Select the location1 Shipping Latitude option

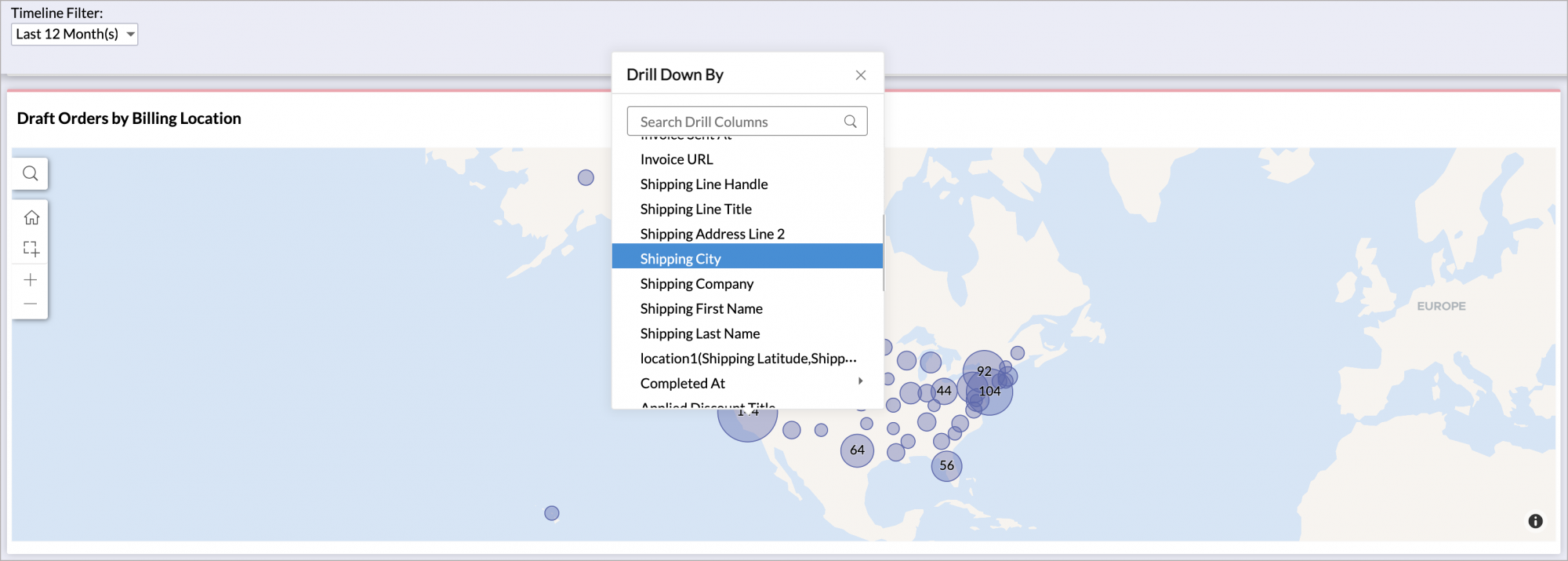[x=747, y=359]
